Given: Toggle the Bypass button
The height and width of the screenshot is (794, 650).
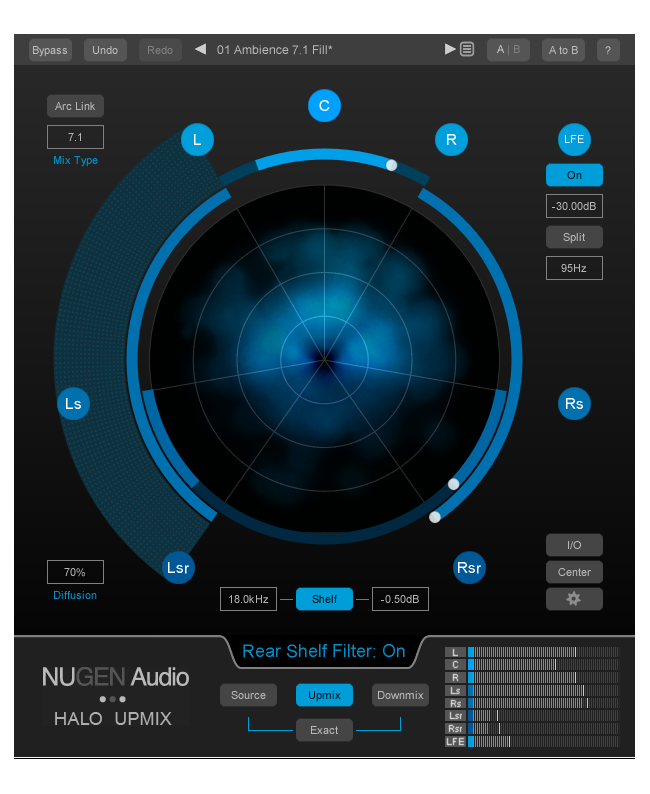Looking at the screenshot, I should (x=50, y=50).
